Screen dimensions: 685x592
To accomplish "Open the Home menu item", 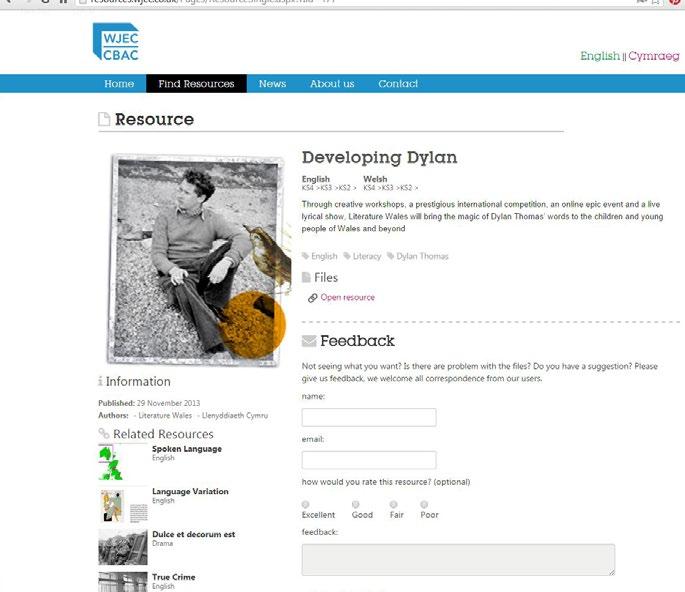I will click(119, 83).
